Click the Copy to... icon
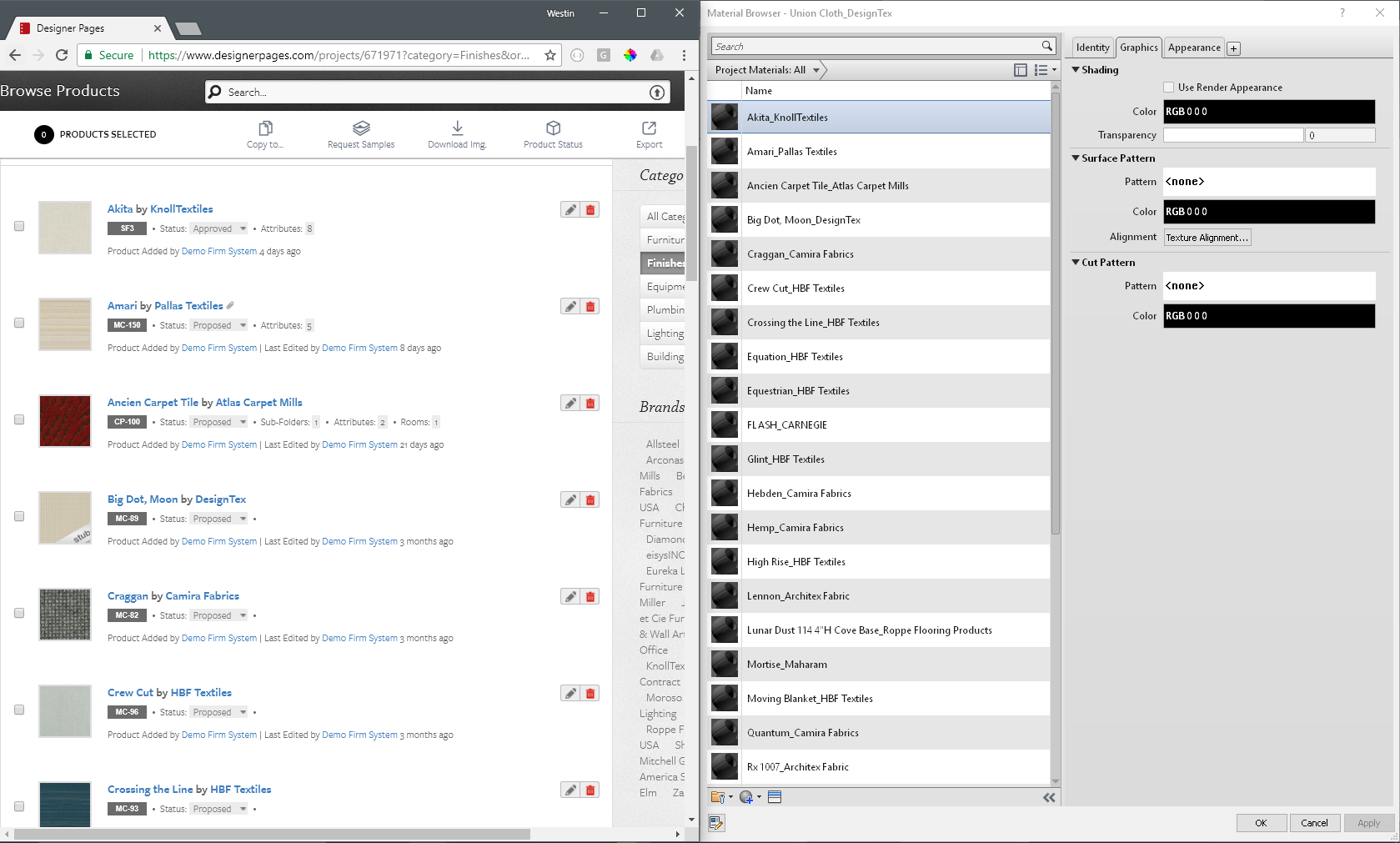Viewport: 1400px width, 843px height. click(265, 128)
